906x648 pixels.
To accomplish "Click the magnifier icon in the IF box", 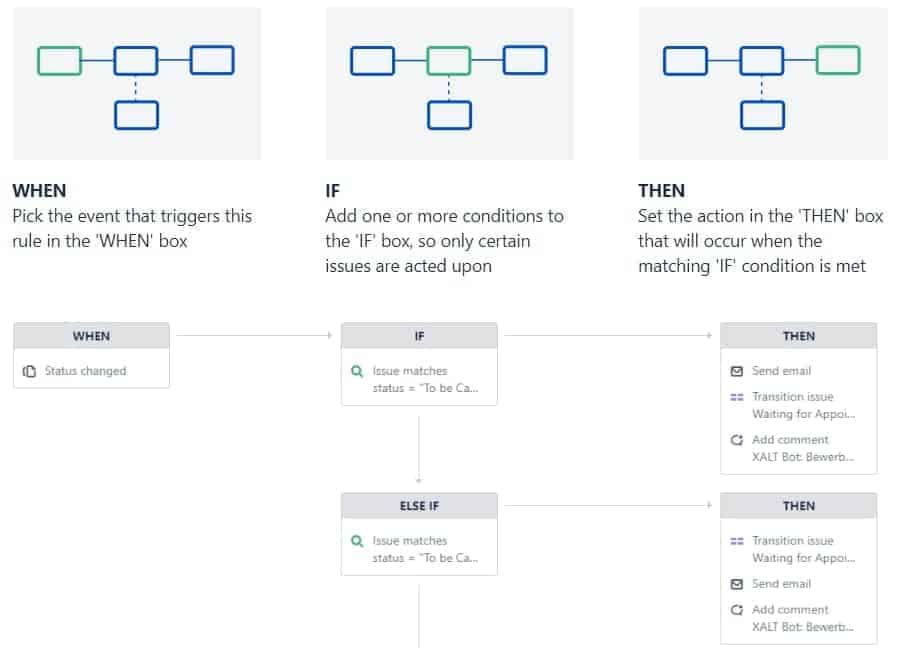I will [x=357, y=371].
